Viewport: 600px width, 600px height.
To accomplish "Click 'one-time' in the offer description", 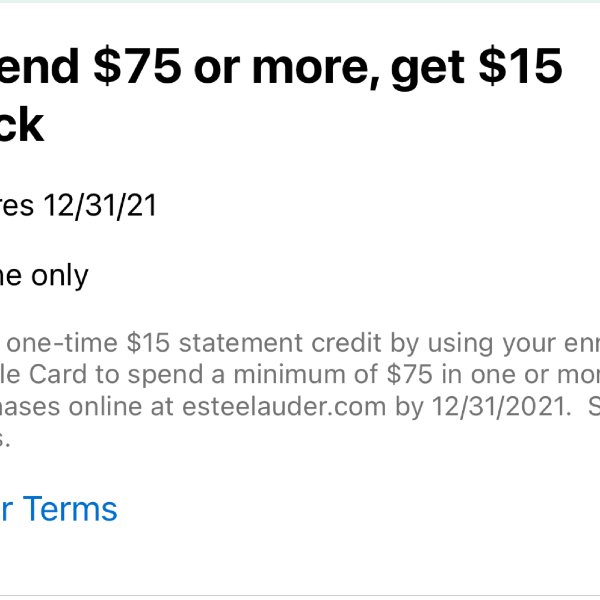I will coord(62,342).
